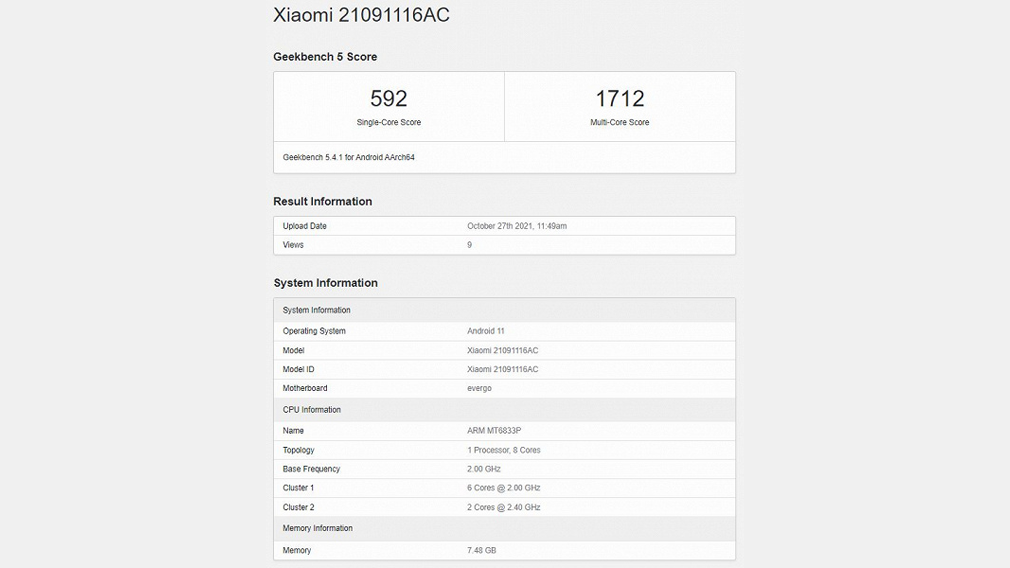Click the CPU 'Name' row label
Image resolution: width=1010 pixels, height=568 pixels.
point(293,431)
